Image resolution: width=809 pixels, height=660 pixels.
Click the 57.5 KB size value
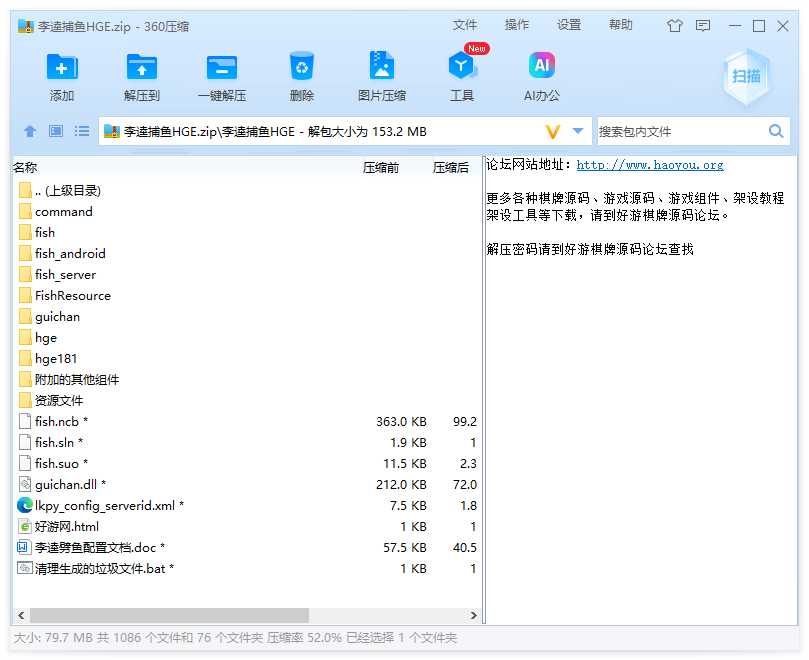[x=405, y=548]
